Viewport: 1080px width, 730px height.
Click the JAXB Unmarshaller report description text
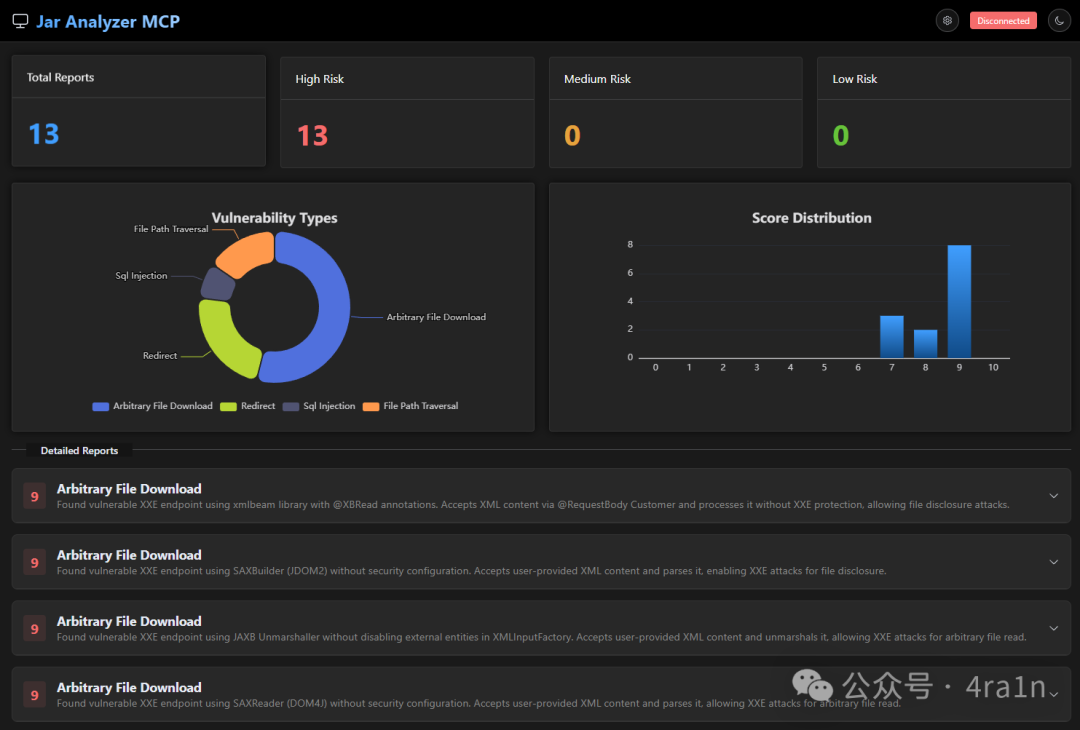pos(541,637)
